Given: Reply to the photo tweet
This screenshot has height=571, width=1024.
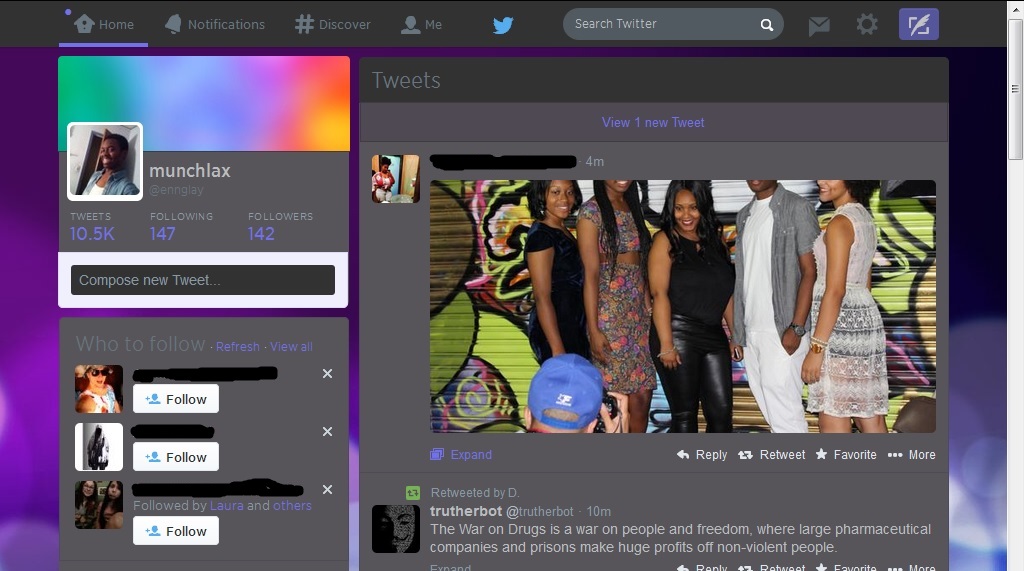Looking at the screenshot, I should [702, 455].
